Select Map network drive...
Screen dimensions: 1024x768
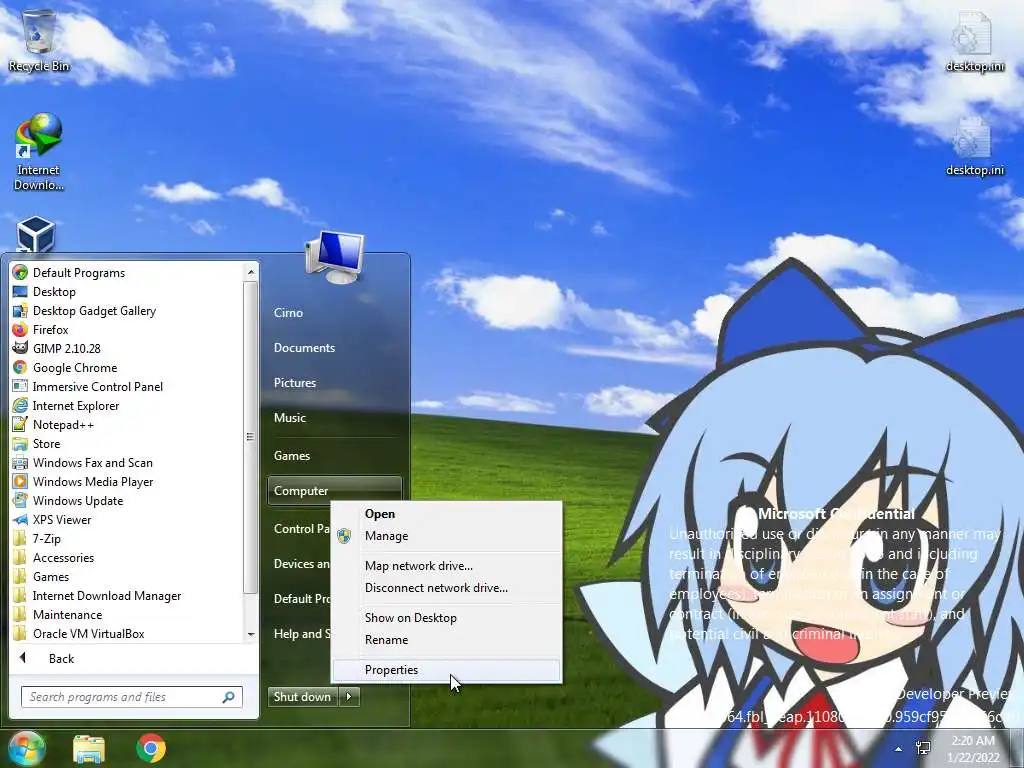pyautogui.click(x=446, y=566)
